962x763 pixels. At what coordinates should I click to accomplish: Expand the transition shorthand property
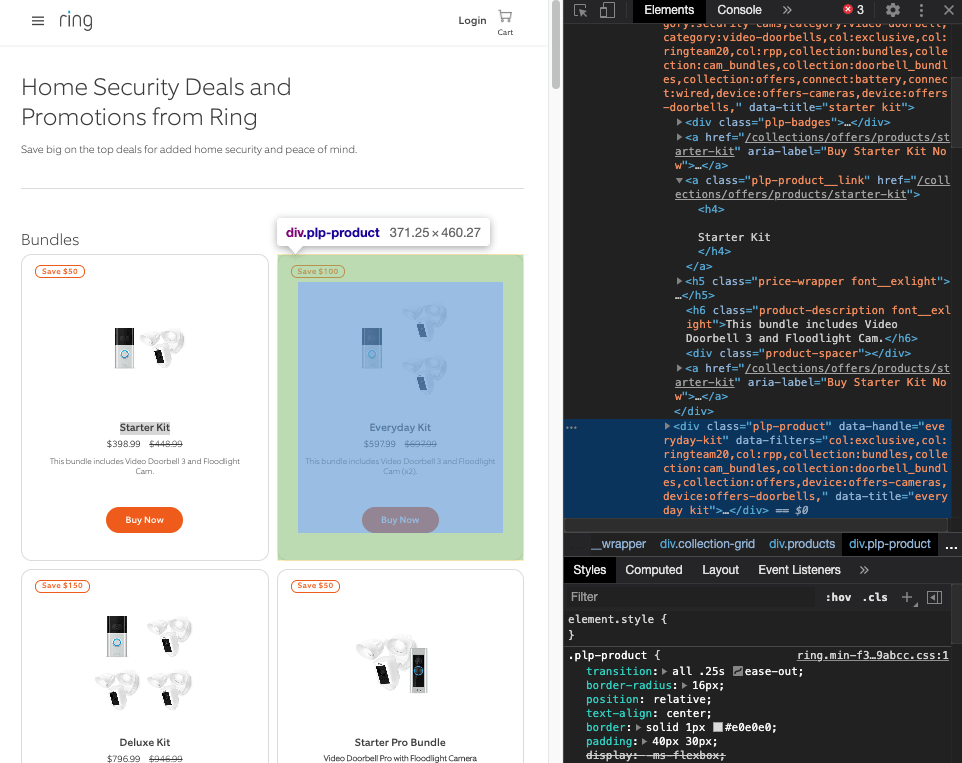[x=664, y=672]
